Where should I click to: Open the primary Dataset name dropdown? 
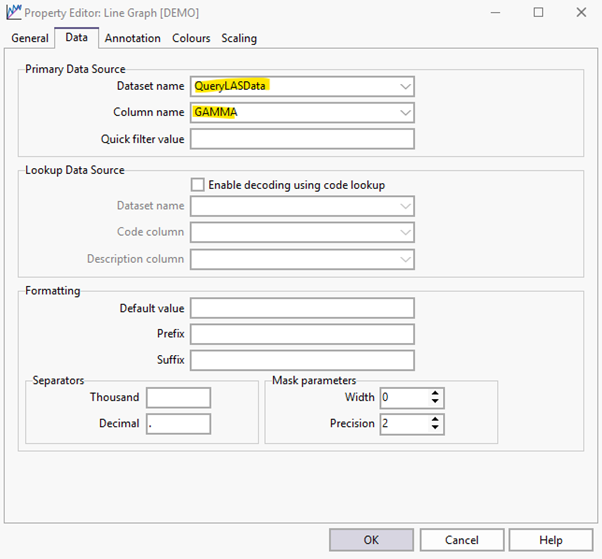pos(405,86)
